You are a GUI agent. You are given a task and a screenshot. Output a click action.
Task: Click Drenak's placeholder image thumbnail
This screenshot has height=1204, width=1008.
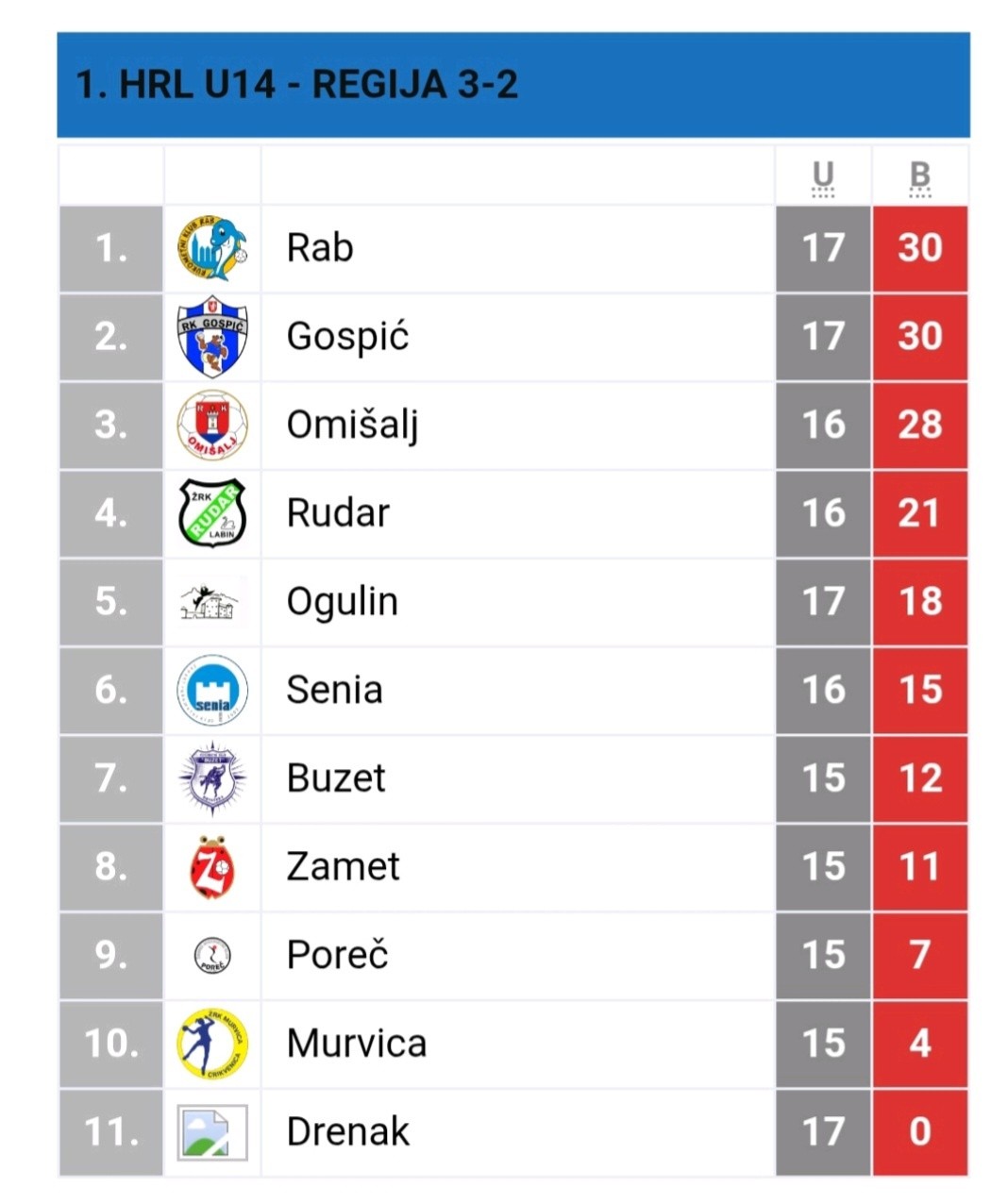pyautogui.click(x=212, y=1132)
